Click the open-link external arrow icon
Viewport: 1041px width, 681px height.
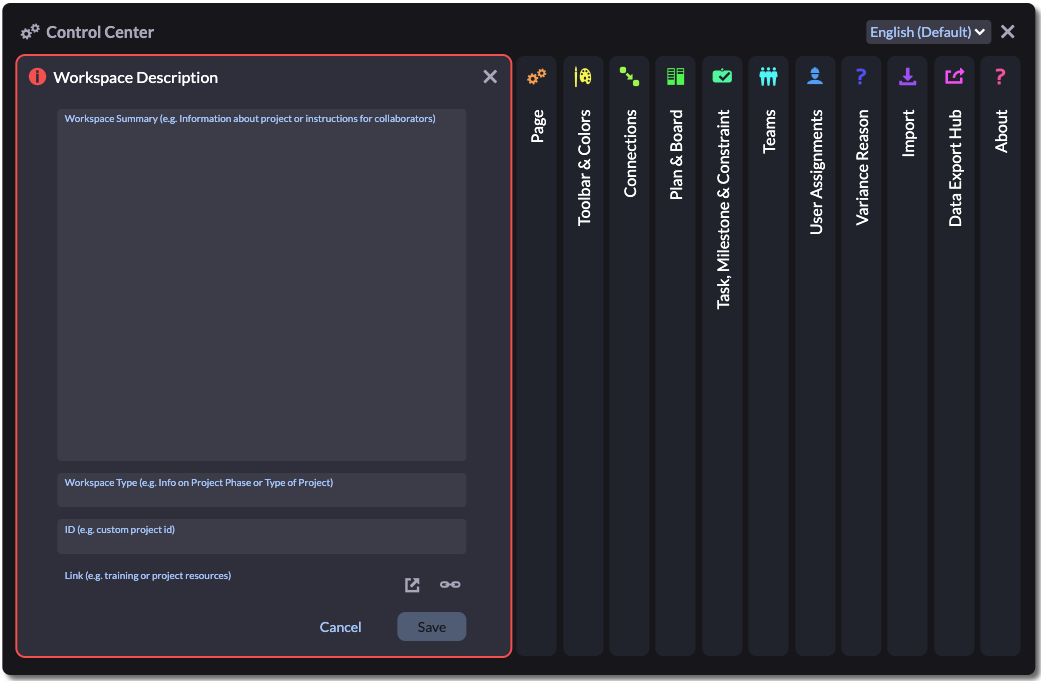pyautogui.click(x=412, y=585)
